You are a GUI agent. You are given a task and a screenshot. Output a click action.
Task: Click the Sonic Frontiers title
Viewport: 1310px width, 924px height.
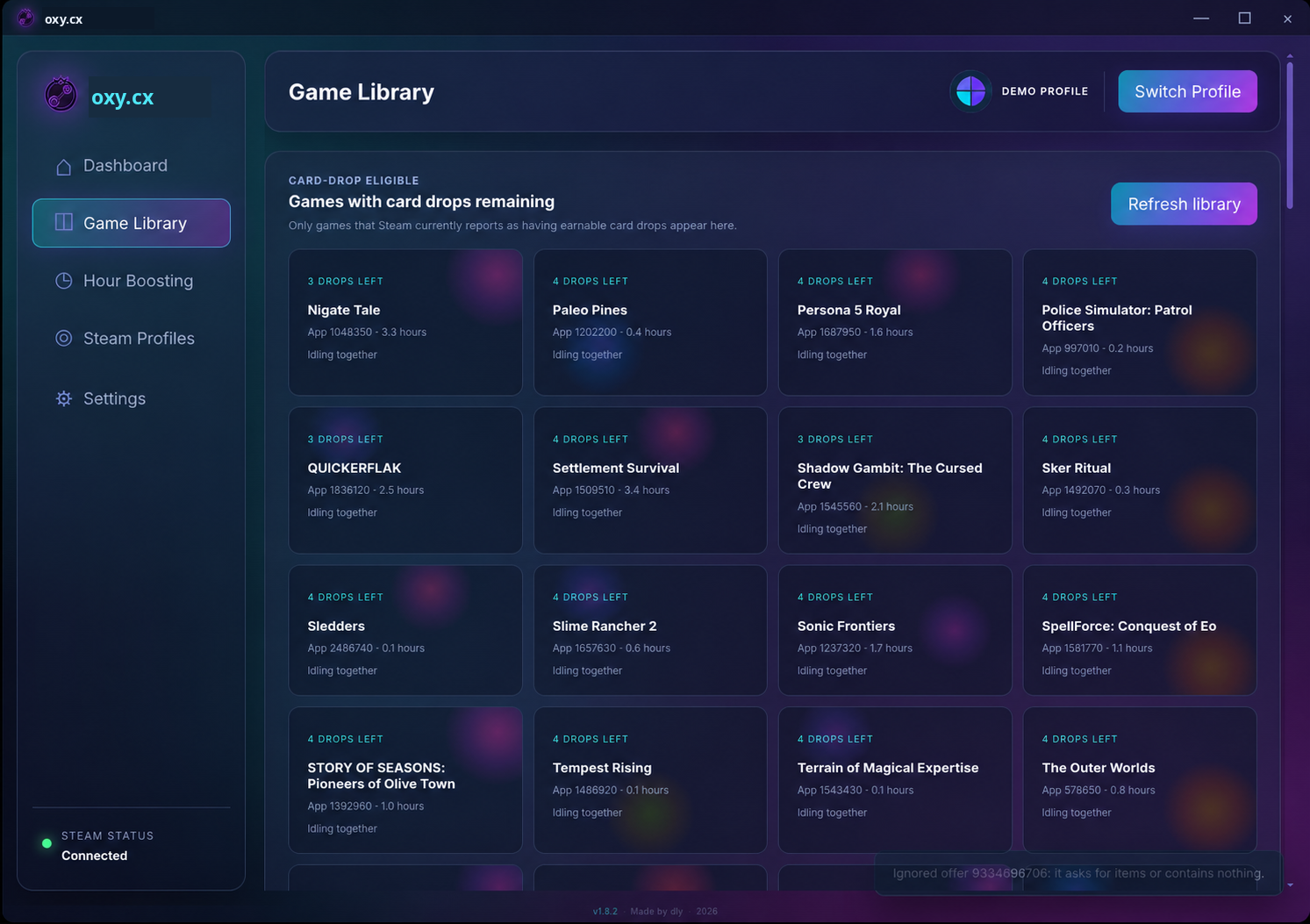[x=847, y=626]
